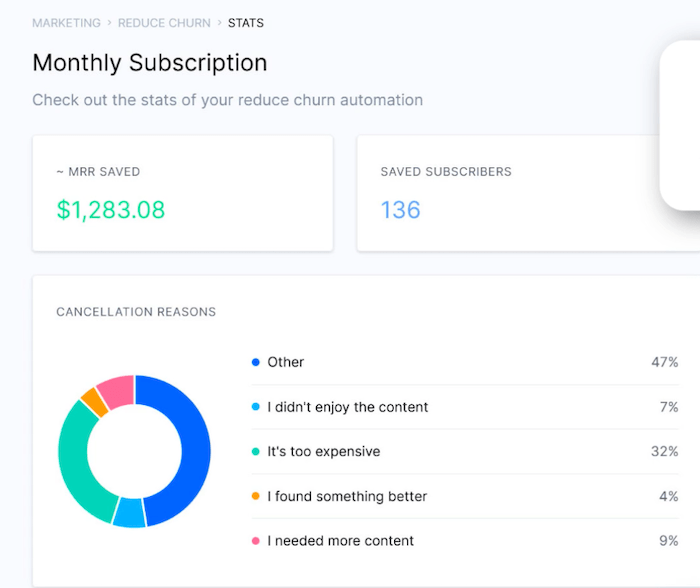This screenshot has width=700, height=588.
Task: Select the STATS breadcrumb item
Action: (246, 23)
